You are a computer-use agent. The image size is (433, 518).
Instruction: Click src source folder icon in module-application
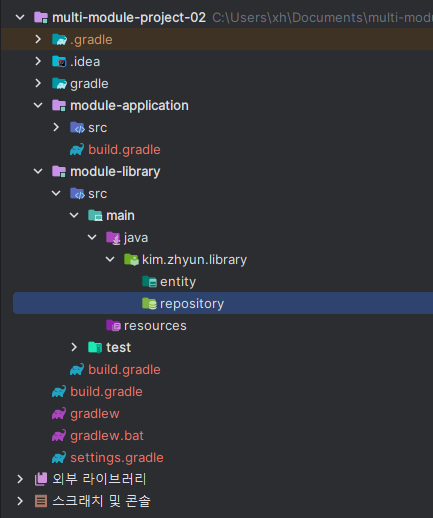(77, 127)
